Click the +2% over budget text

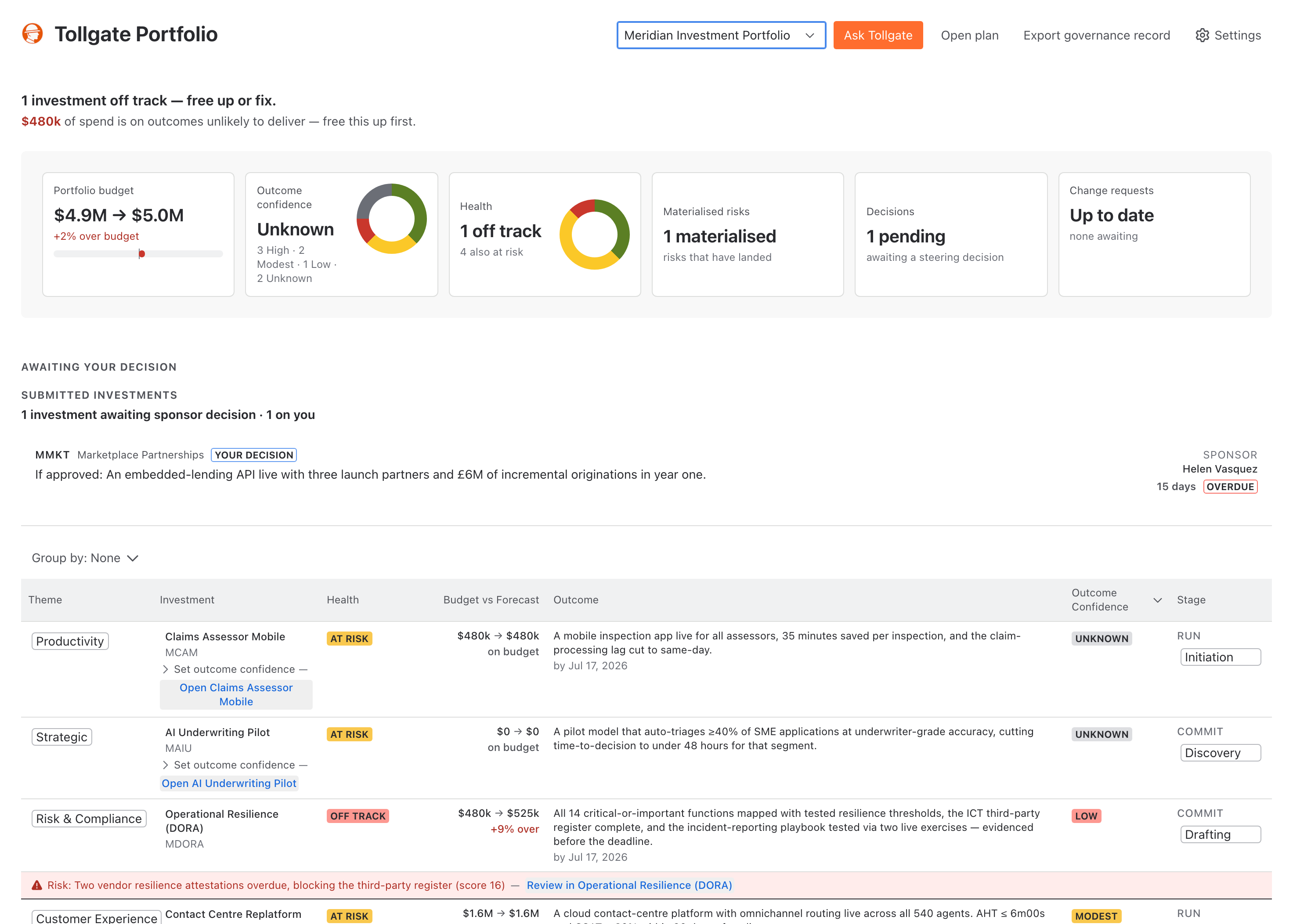coord(96,236)
